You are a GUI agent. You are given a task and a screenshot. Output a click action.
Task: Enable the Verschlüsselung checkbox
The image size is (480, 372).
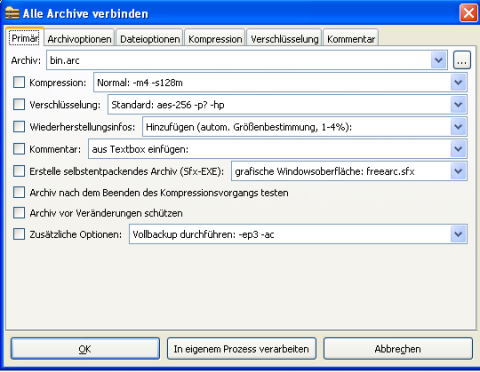point(19,105)
